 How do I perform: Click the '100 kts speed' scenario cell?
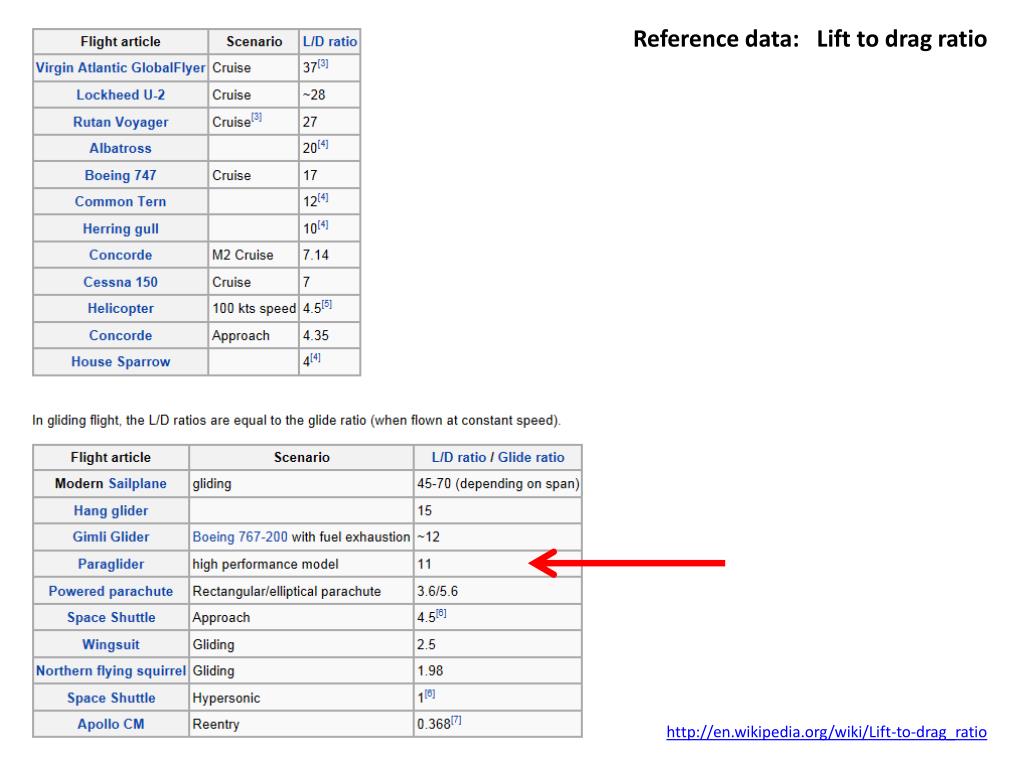pyautogui.click(x=254, y=309)
